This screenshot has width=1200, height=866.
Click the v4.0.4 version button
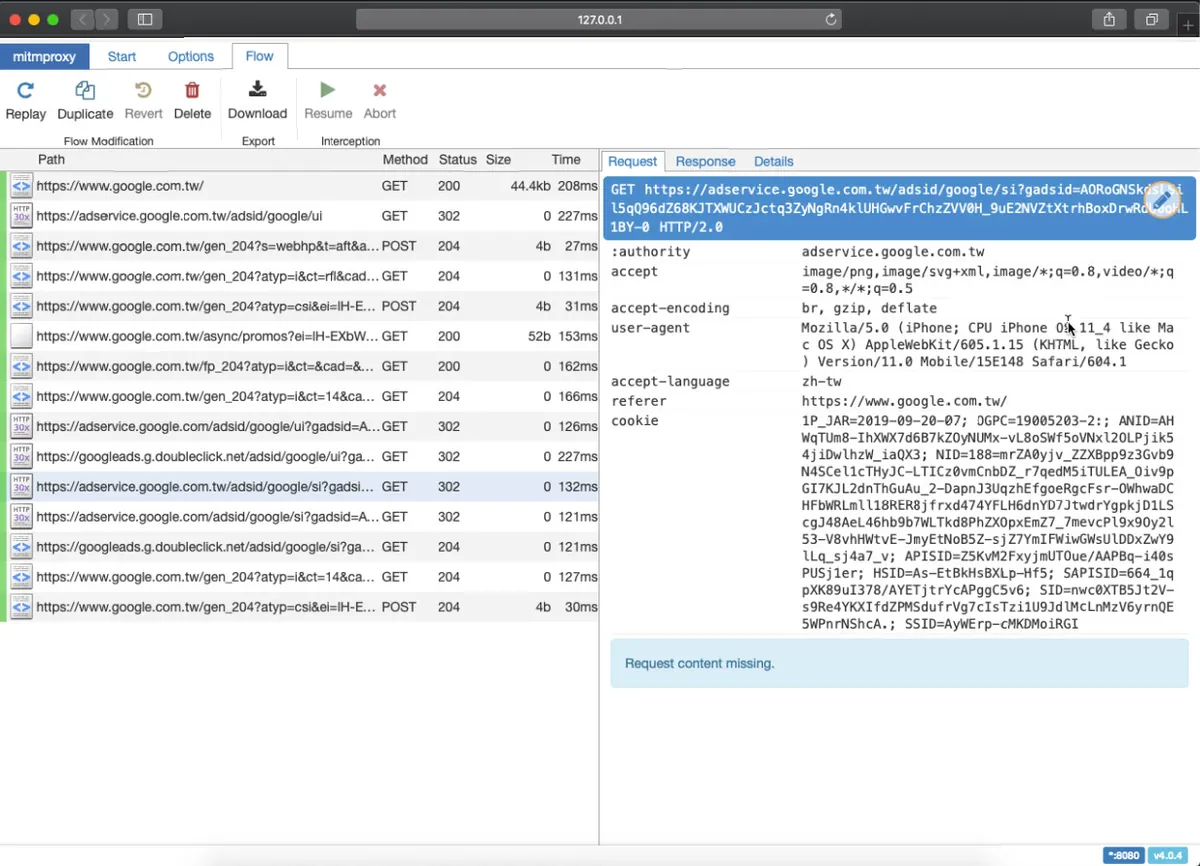[1168, 855]
